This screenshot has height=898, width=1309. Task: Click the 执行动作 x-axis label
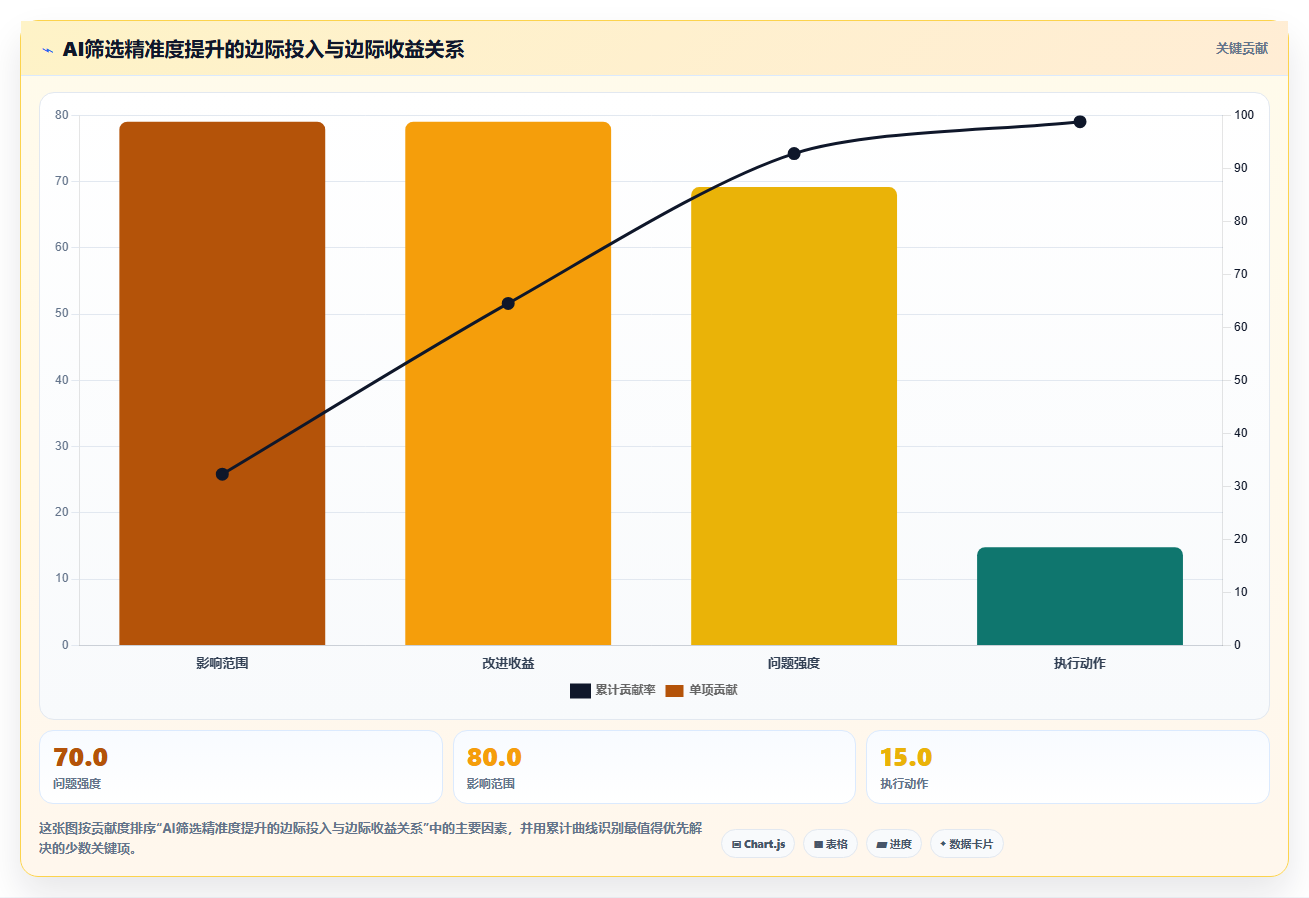point(1080,663)
